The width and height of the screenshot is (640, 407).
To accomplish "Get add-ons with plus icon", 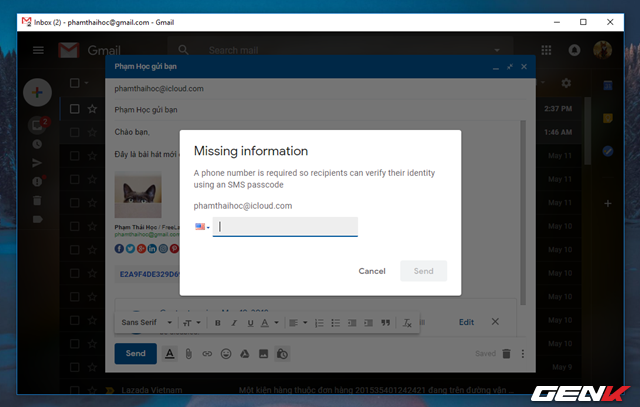I will pos(608,203).
